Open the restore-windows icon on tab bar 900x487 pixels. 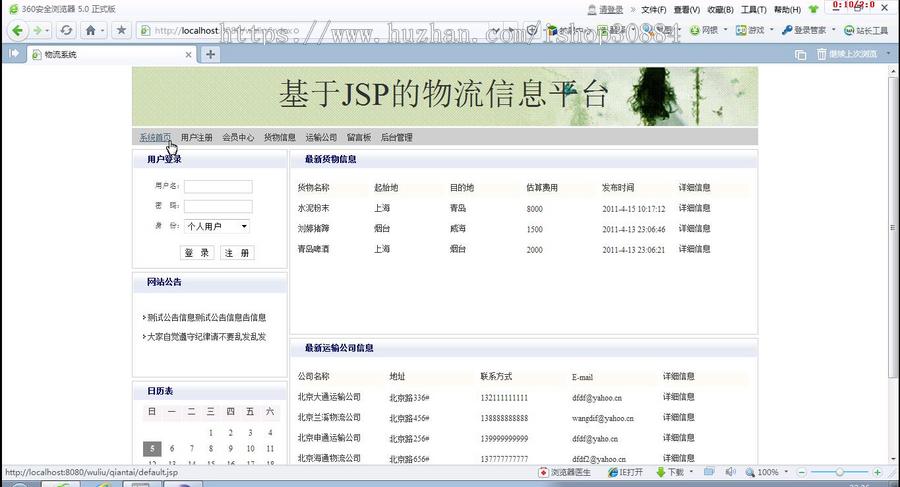(800, 55)
